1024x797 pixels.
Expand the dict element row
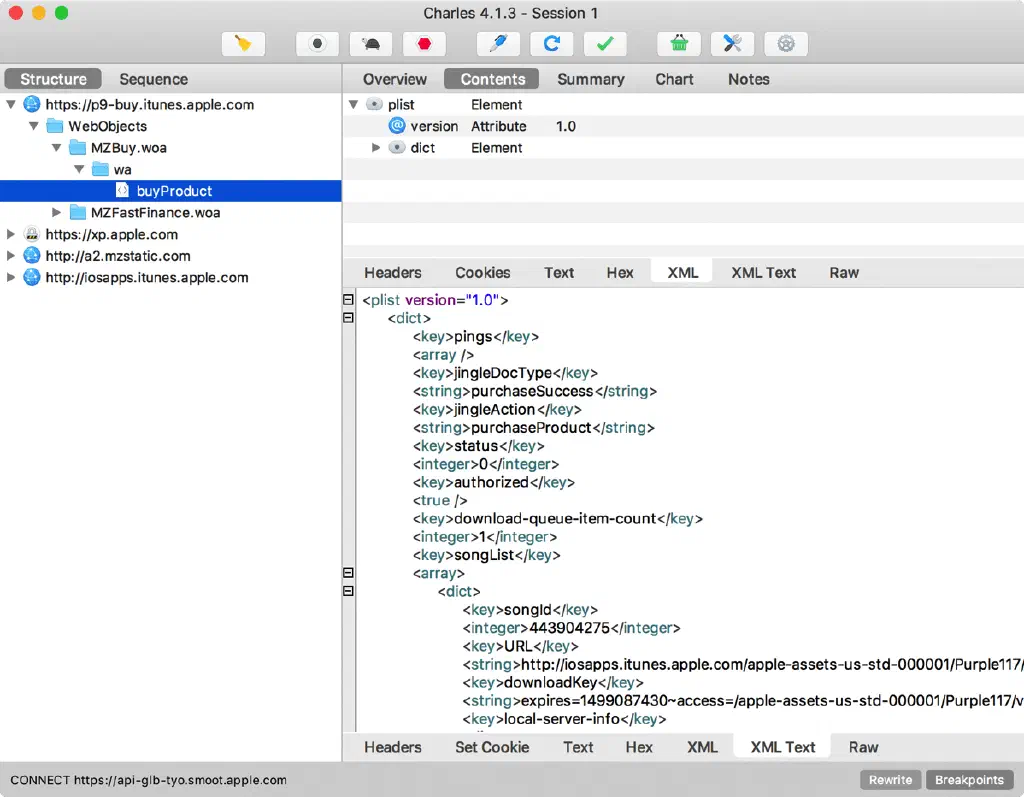click(377, 148)
